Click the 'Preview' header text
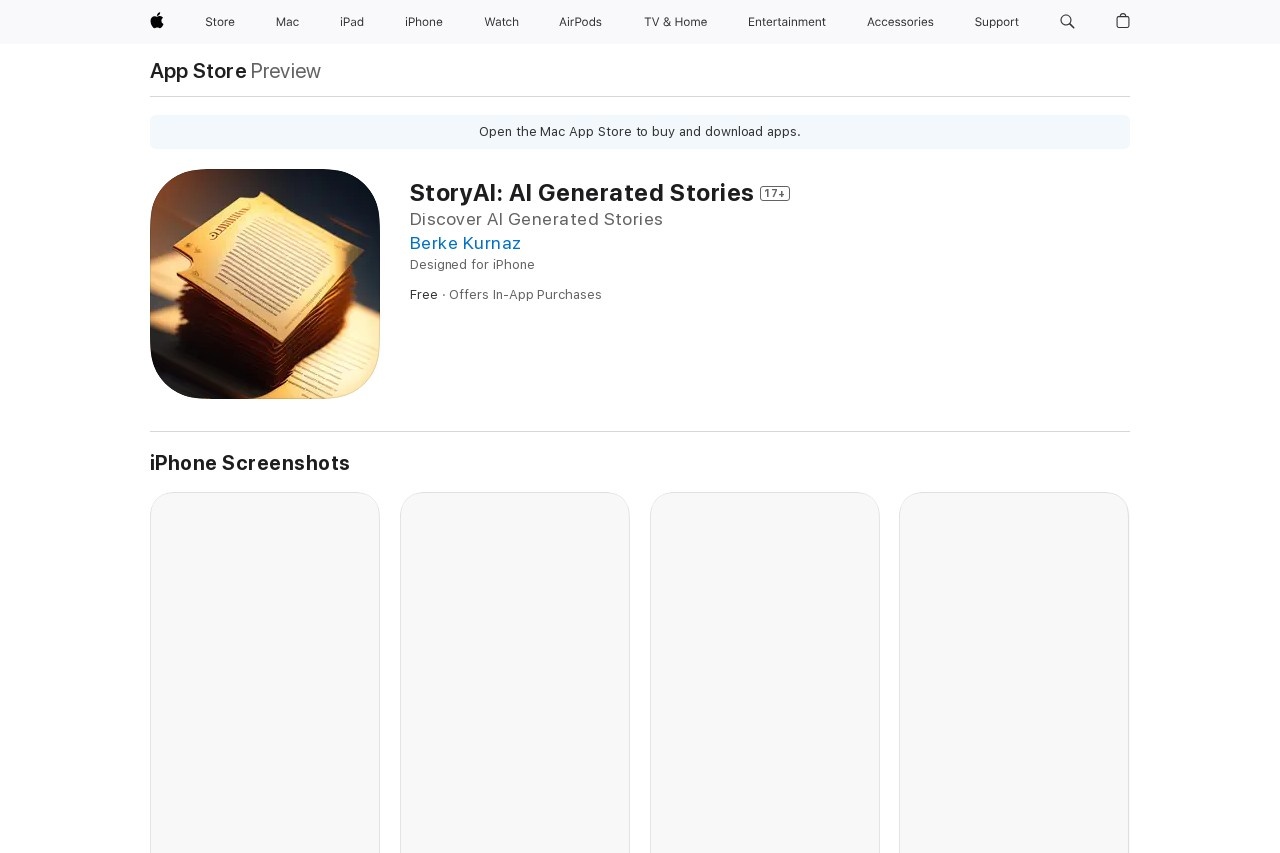 pos(286,71)
